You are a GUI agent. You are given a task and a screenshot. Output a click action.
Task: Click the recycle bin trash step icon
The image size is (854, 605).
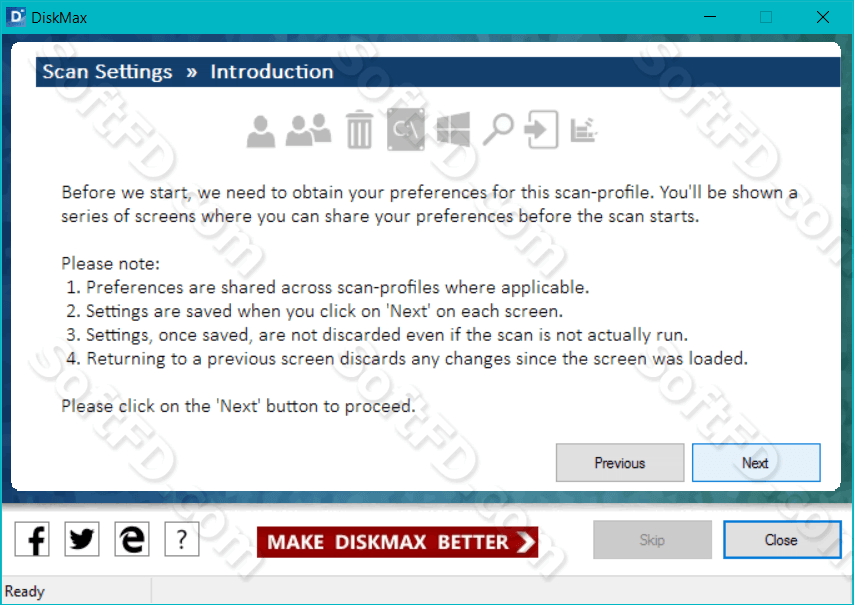(359, 130)
